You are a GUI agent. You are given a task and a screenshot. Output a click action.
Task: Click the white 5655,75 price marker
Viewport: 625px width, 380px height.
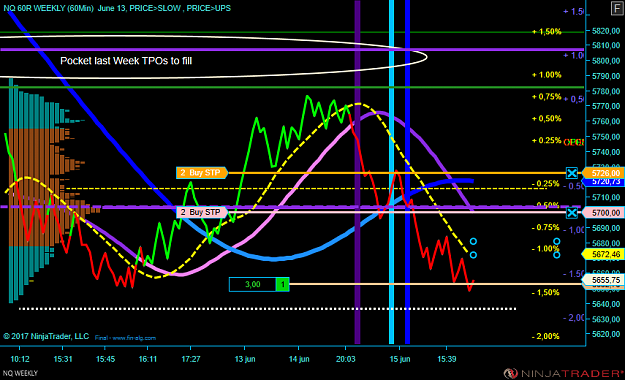pos(603,280)
